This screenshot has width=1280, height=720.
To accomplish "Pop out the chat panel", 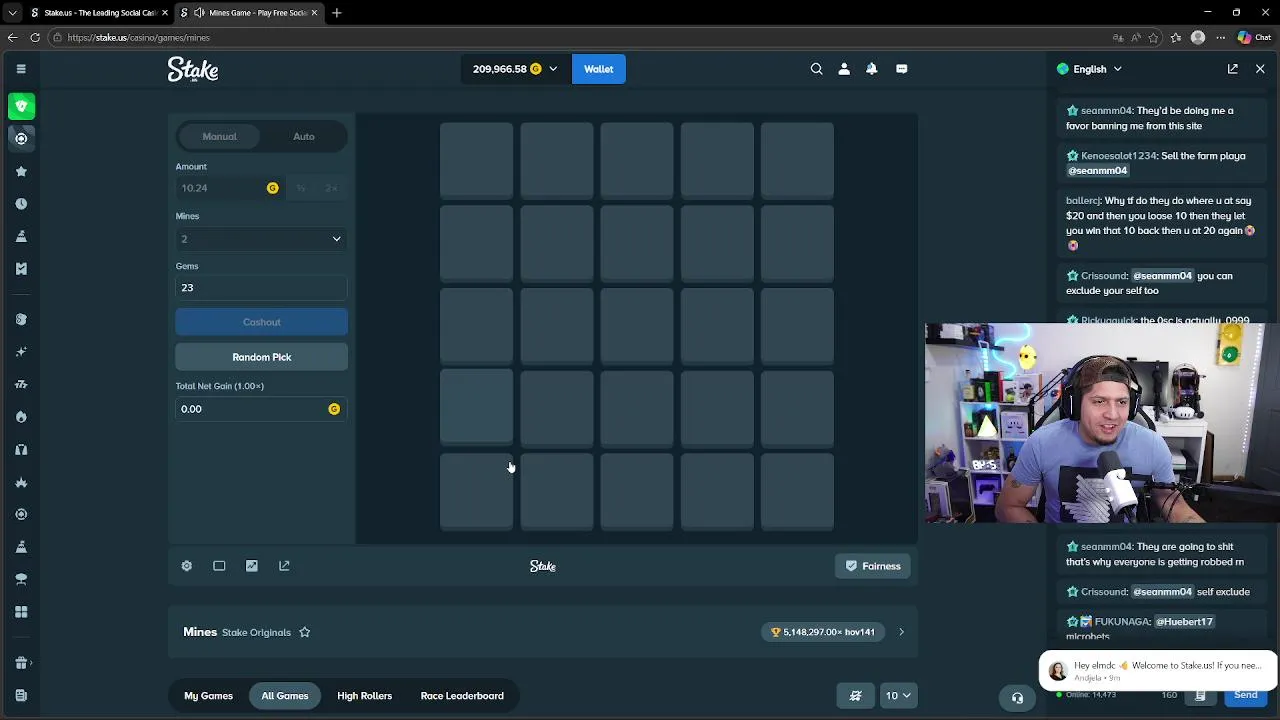I will coord(1232,69).
